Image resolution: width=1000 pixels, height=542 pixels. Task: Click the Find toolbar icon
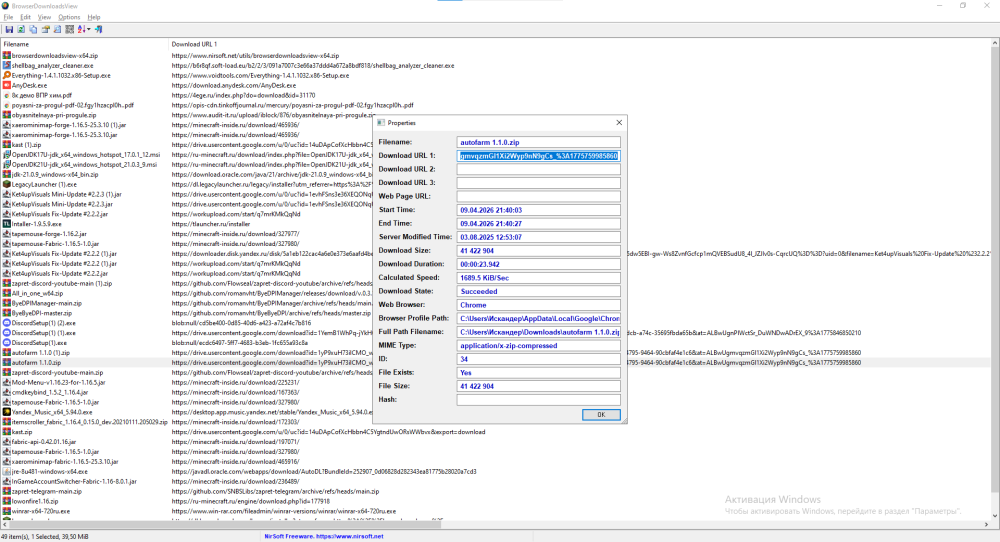[x=57, y=29]
